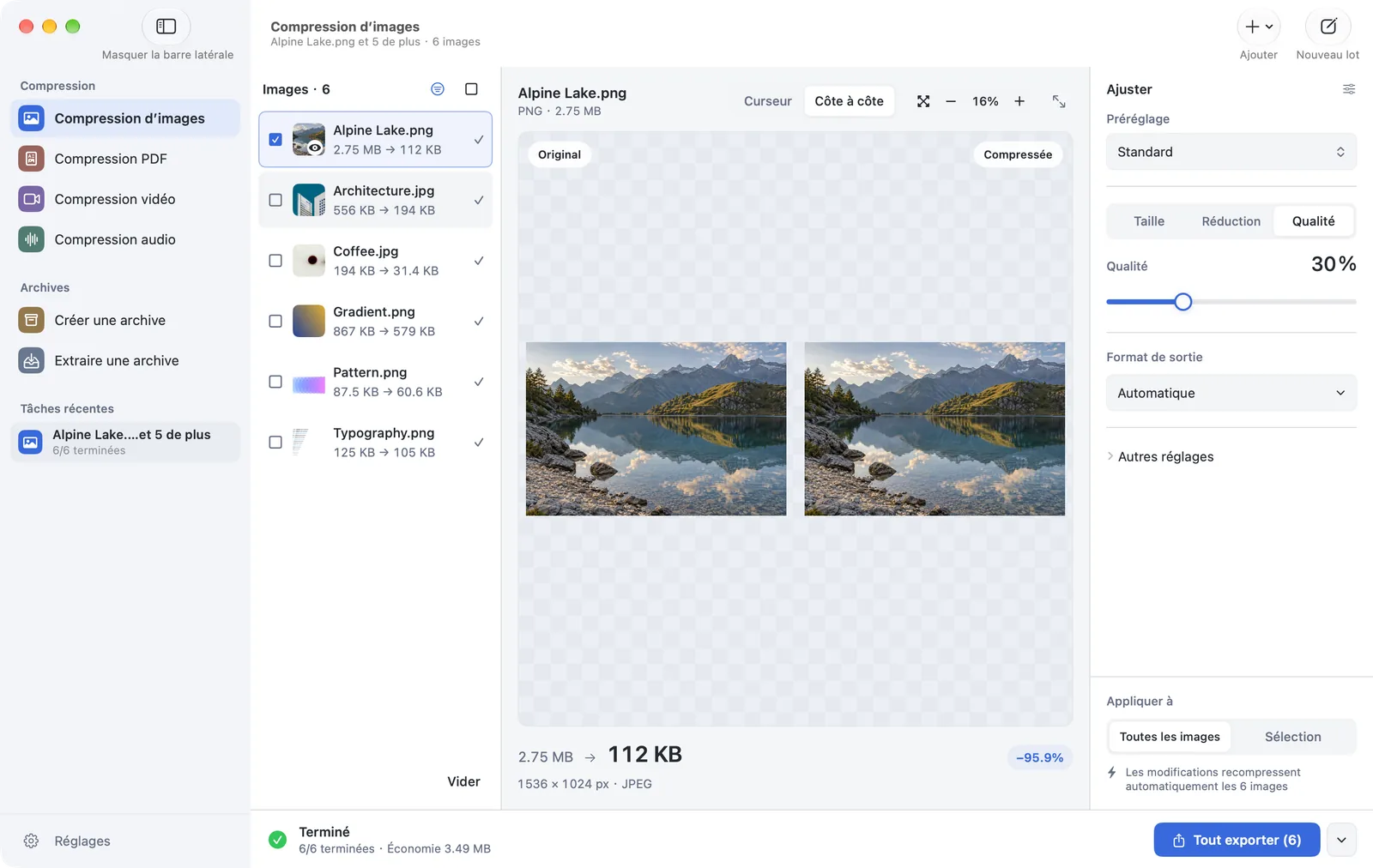Viewport: 1373px width, 868px height.
Task: Select Côte à côte preview mode
Action: pyautogui.click(x=849, y=101)
